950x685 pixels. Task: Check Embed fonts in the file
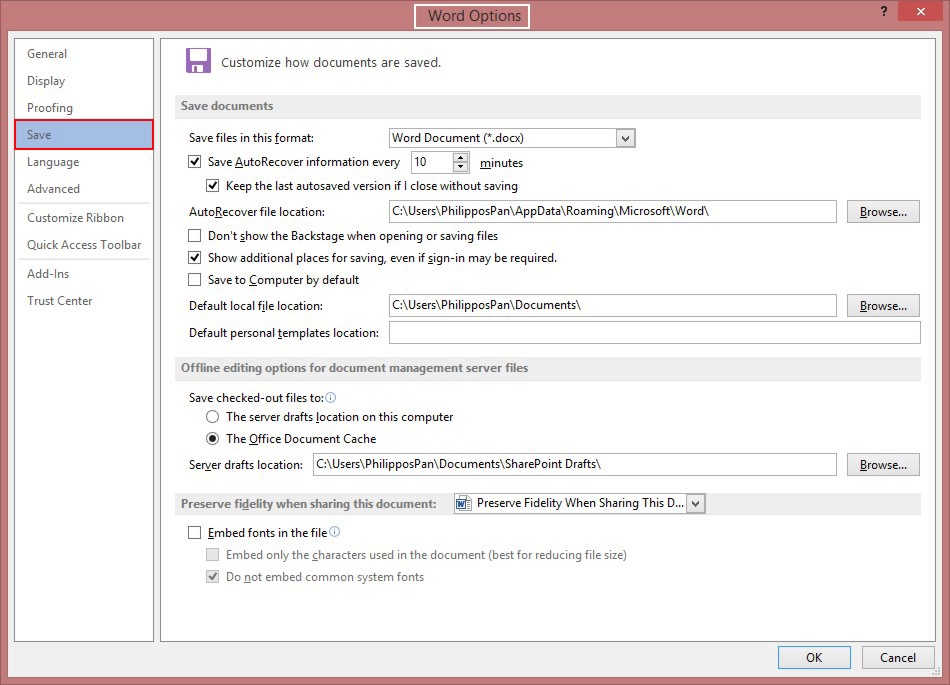(x=194, y=532)
